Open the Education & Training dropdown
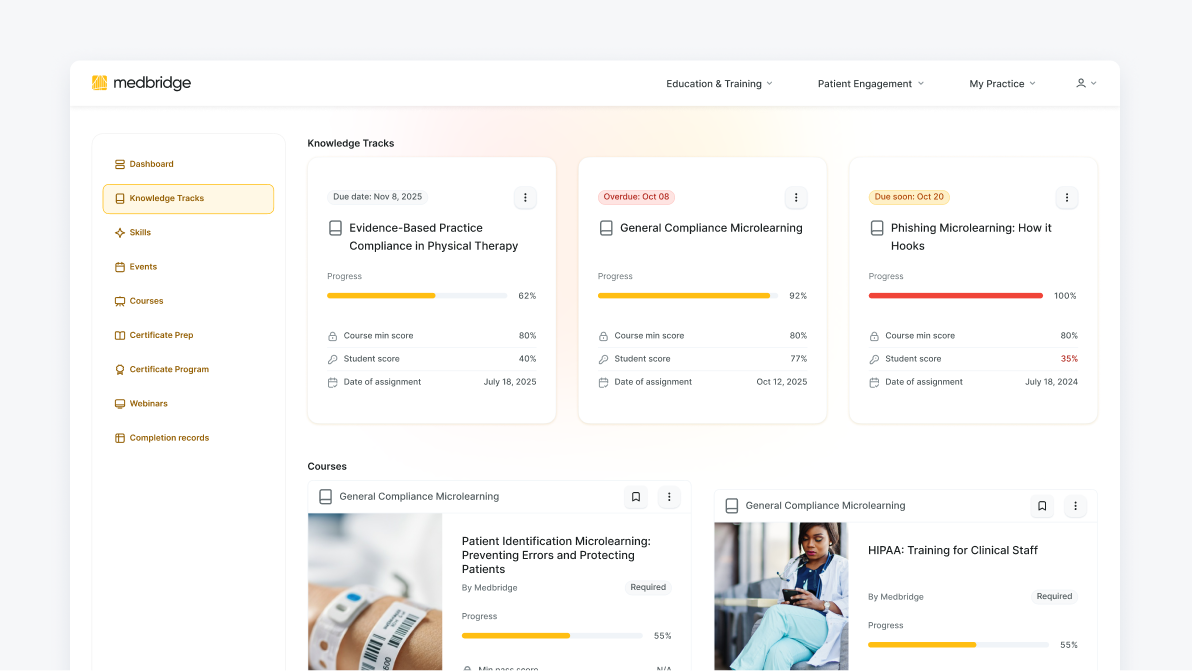The image size is (1192, 671). pyautogui.click(x=719, y=84)
